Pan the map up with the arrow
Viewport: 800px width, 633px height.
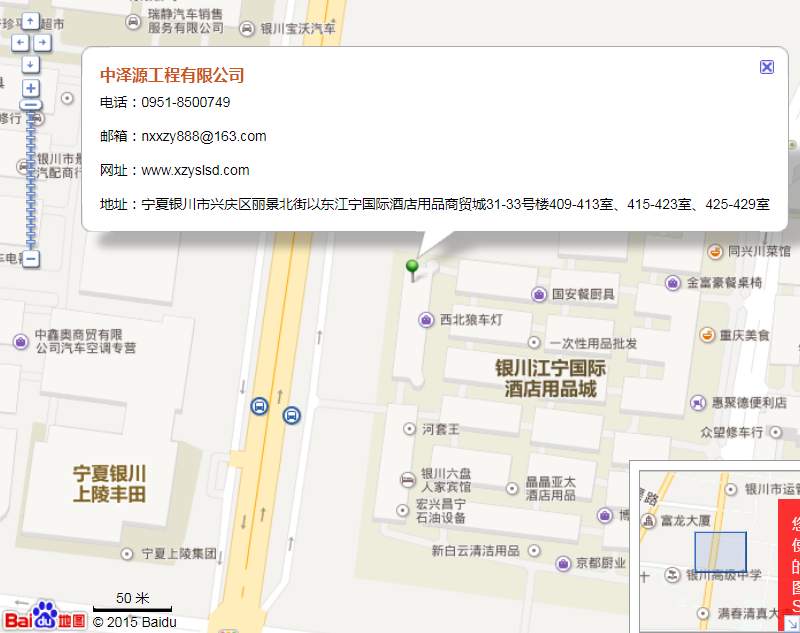[x=31, y=21]
